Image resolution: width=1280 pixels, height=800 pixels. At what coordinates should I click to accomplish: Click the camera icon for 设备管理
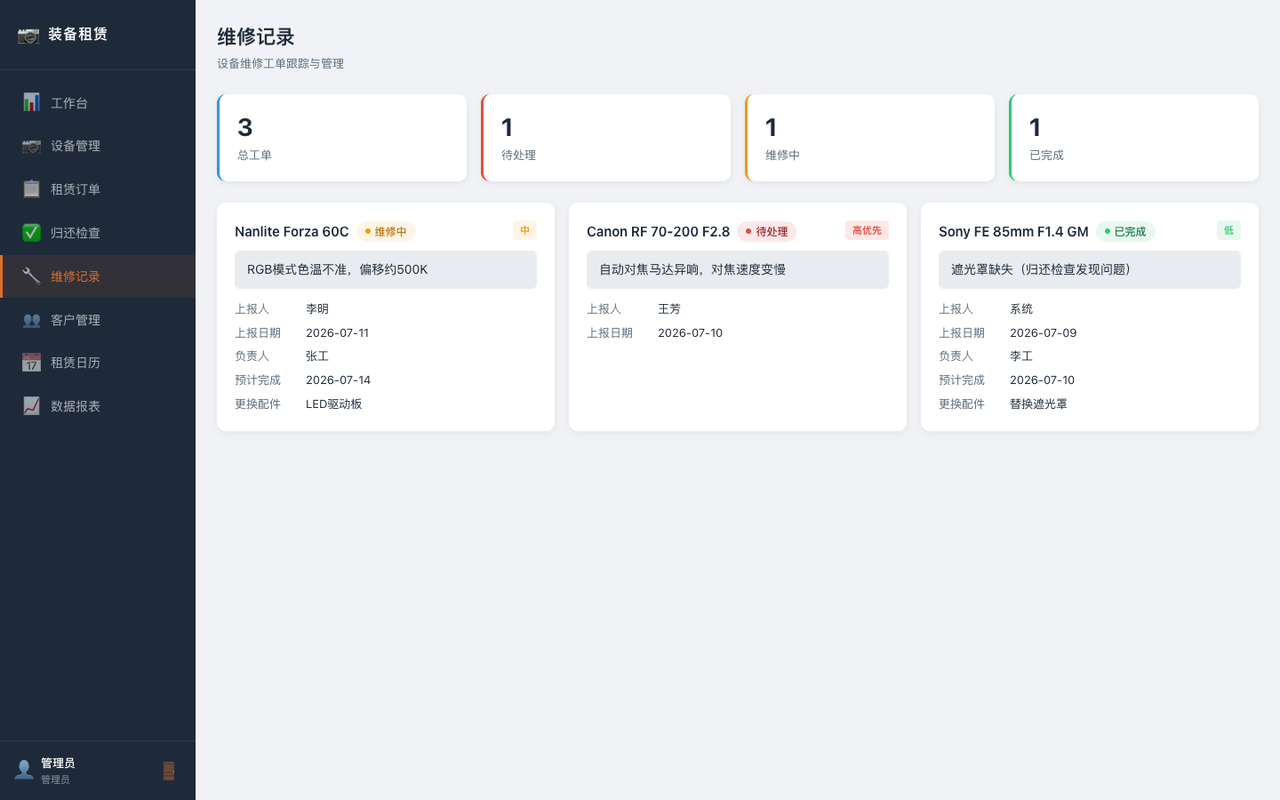pyautogui.click(x=31, y=146)
